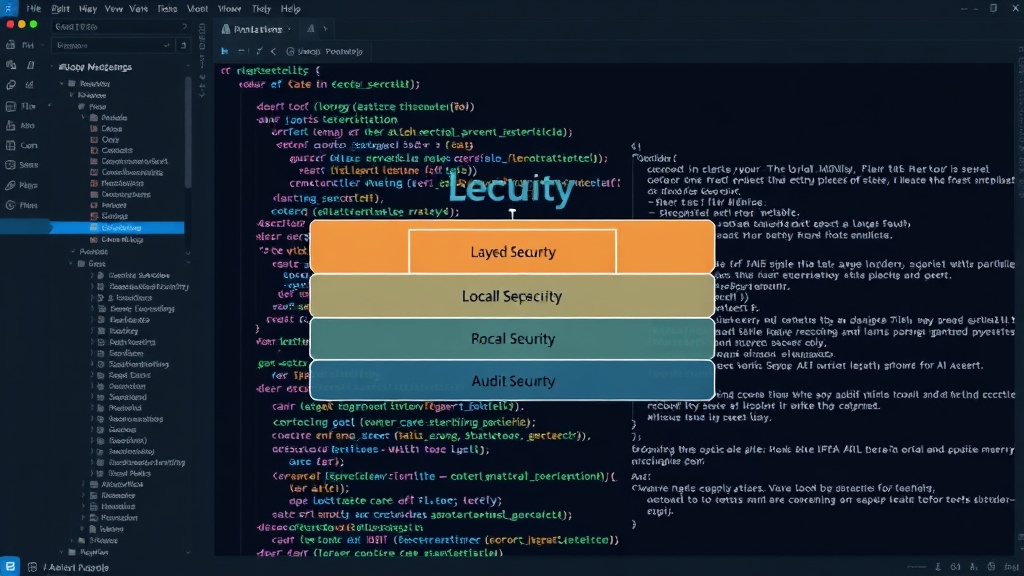Select the Audit Seurty layer

point(512,381)
